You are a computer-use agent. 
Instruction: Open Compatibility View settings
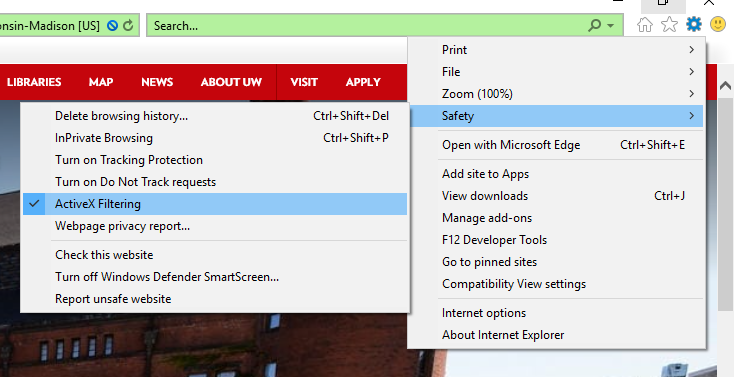[x=557, y=284]
